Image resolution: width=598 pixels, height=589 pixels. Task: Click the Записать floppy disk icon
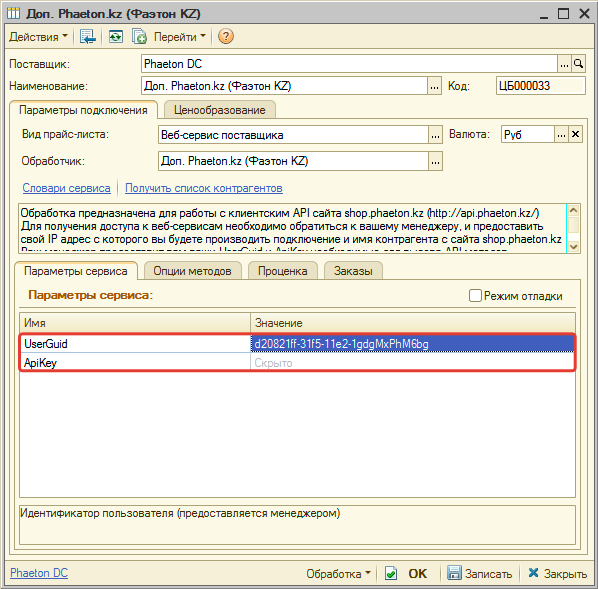click(454, 573)
